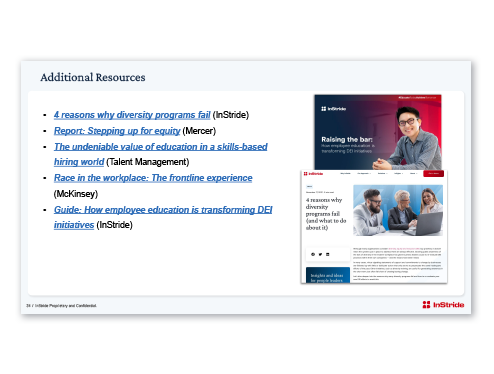Click InStride logo in the webpage header
This screenshot has height=374, width=494.
point(313,174)
